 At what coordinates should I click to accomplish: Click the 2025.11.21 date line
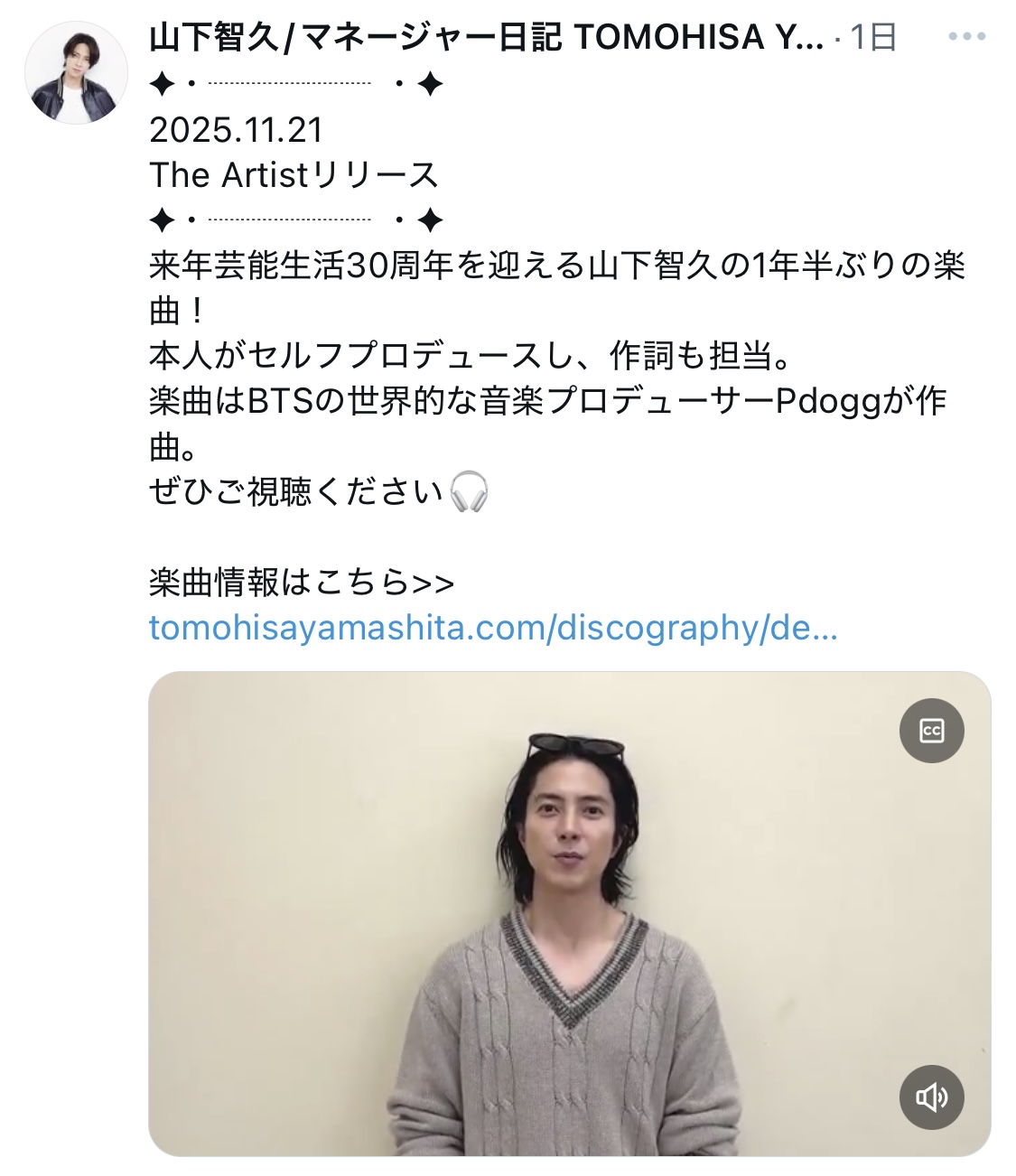click(x=236, y=130)
